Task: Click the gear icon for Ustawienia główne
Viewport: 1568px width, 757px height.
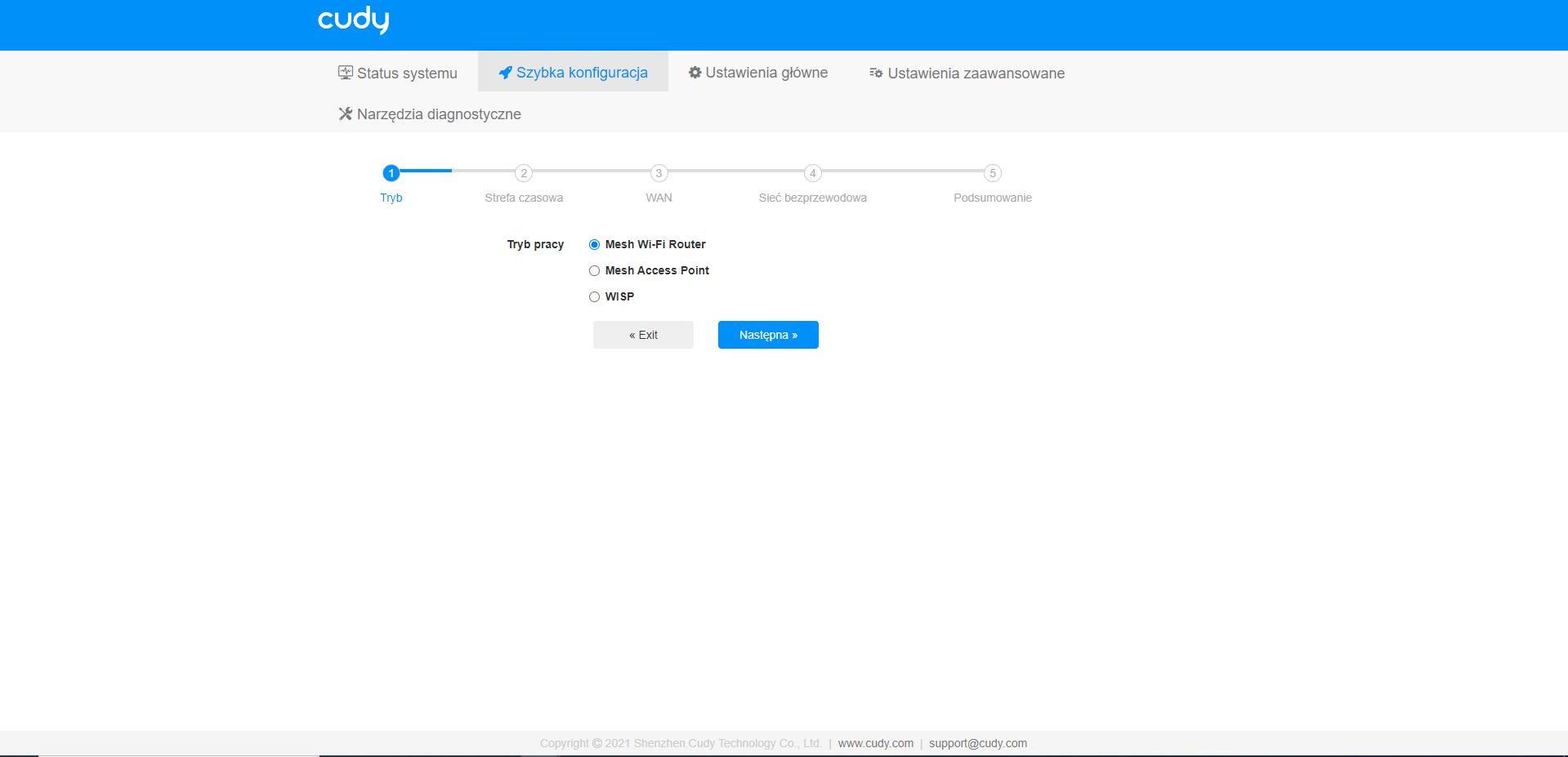Action: coord(695,73)
